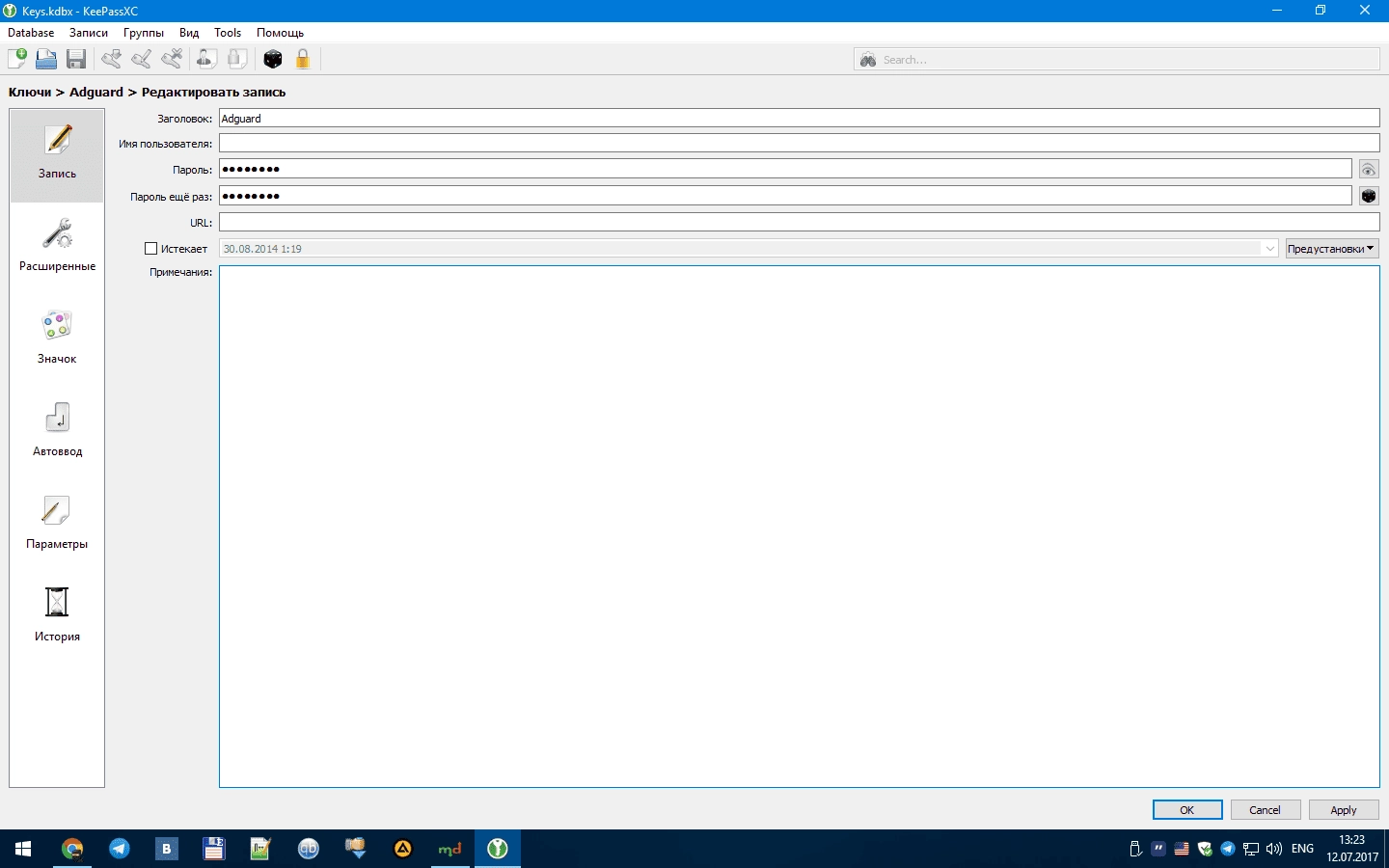Open the Записи menu
Screen dimensions: 1389x868
click(89, 33)
